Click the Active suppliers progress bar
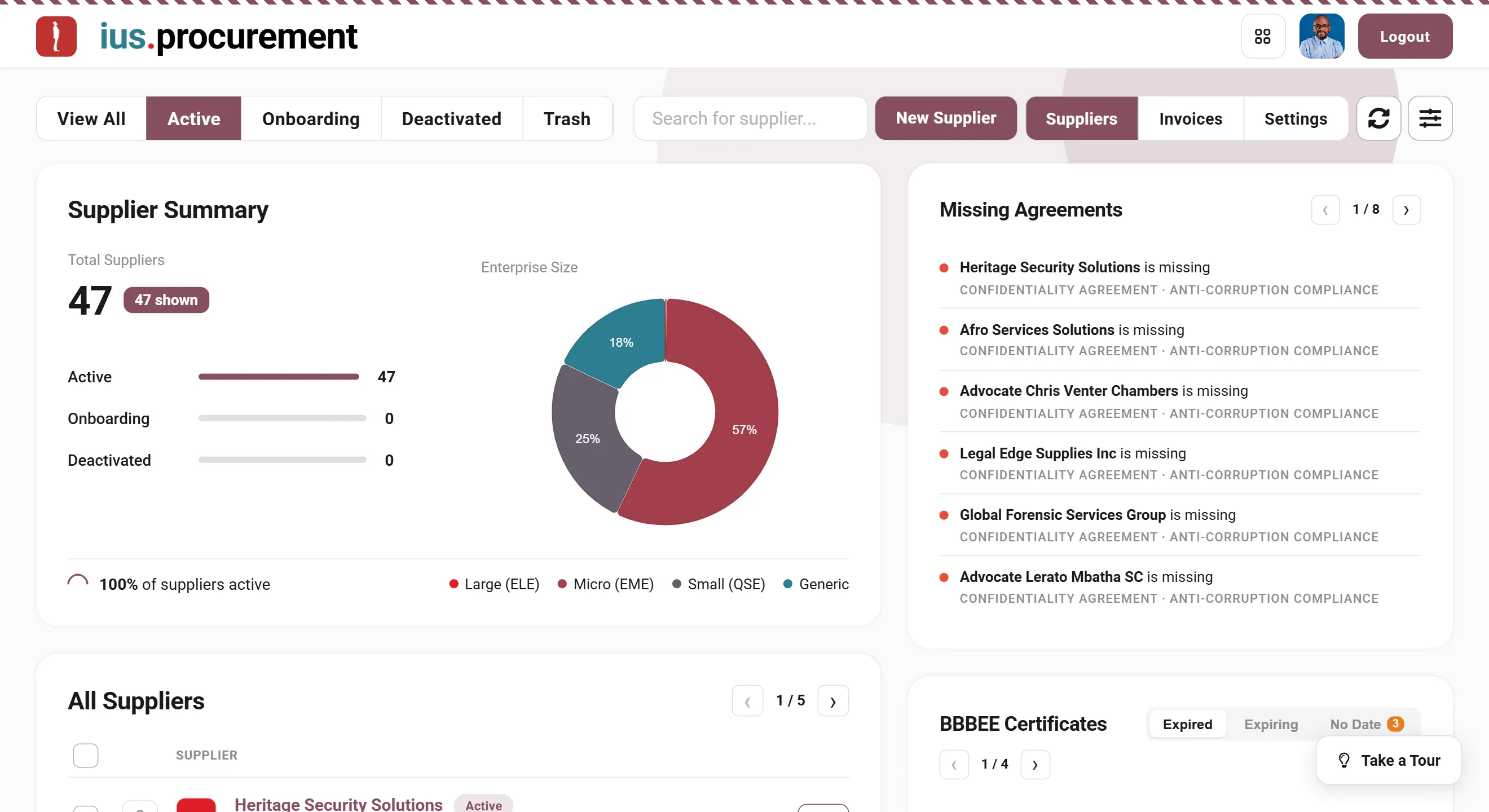 [x=279, y=377]
